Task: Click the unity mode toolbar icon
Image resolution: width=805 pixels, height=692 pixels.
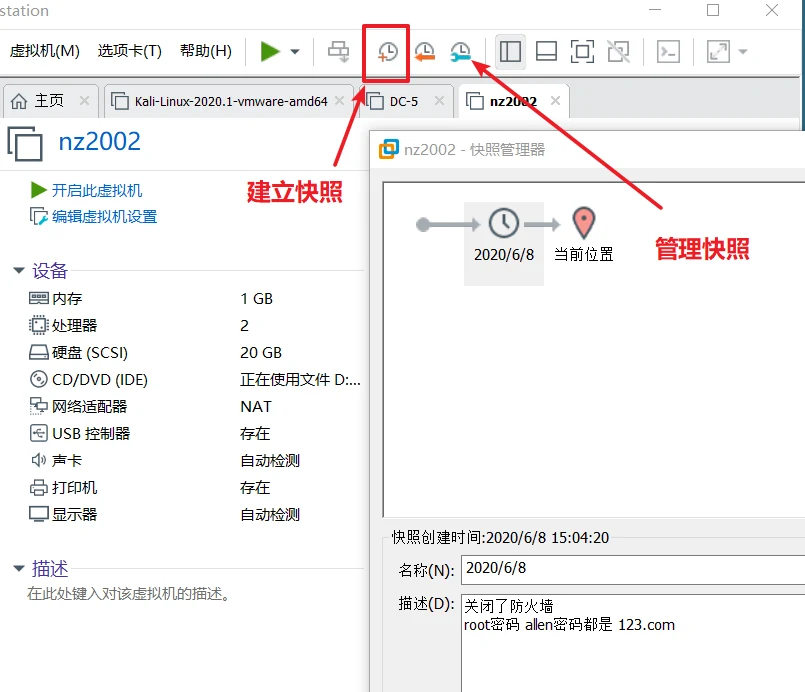Action: pyautogui.click(x=618, y=51)
